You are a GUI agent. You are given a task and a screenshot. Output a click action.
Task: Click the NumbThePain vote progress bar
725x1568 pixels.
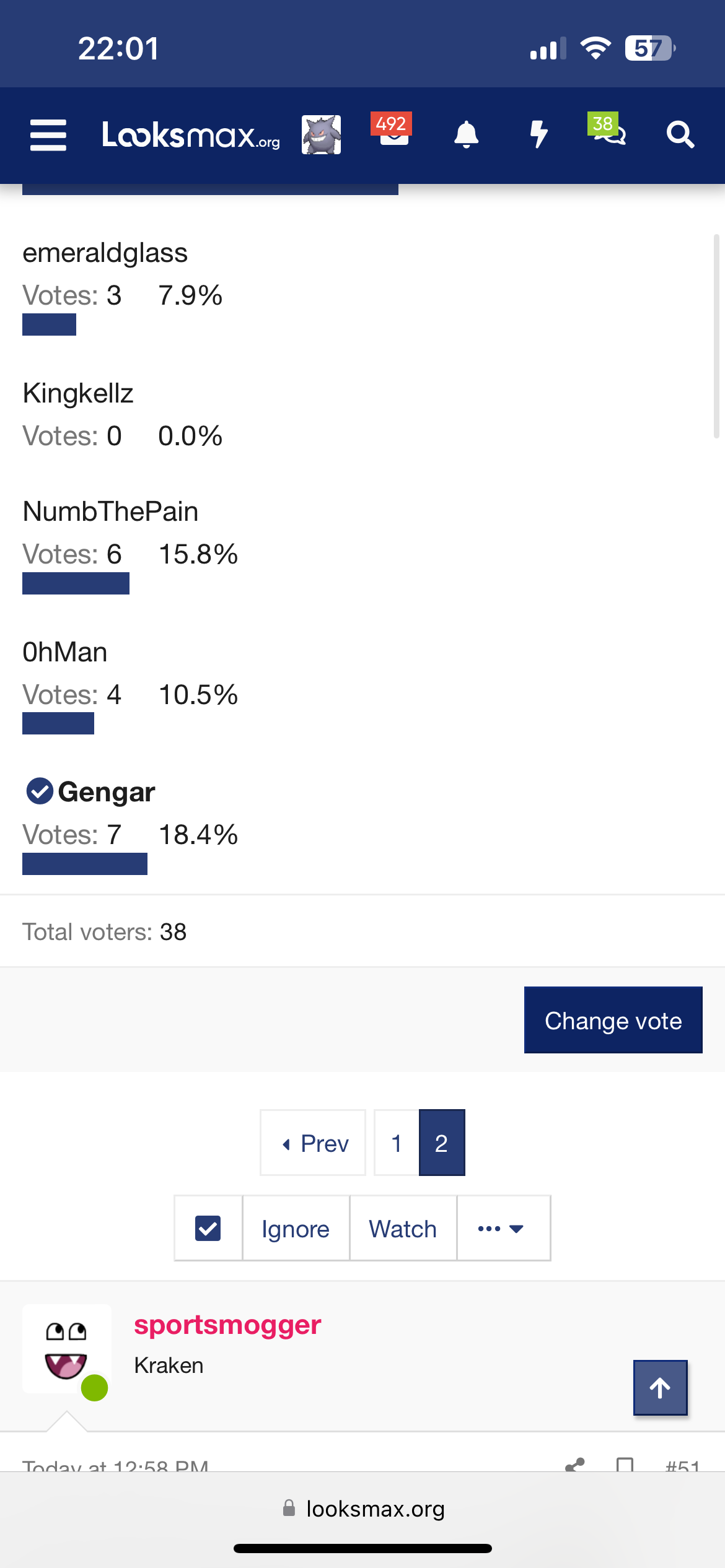click(76, 583)
